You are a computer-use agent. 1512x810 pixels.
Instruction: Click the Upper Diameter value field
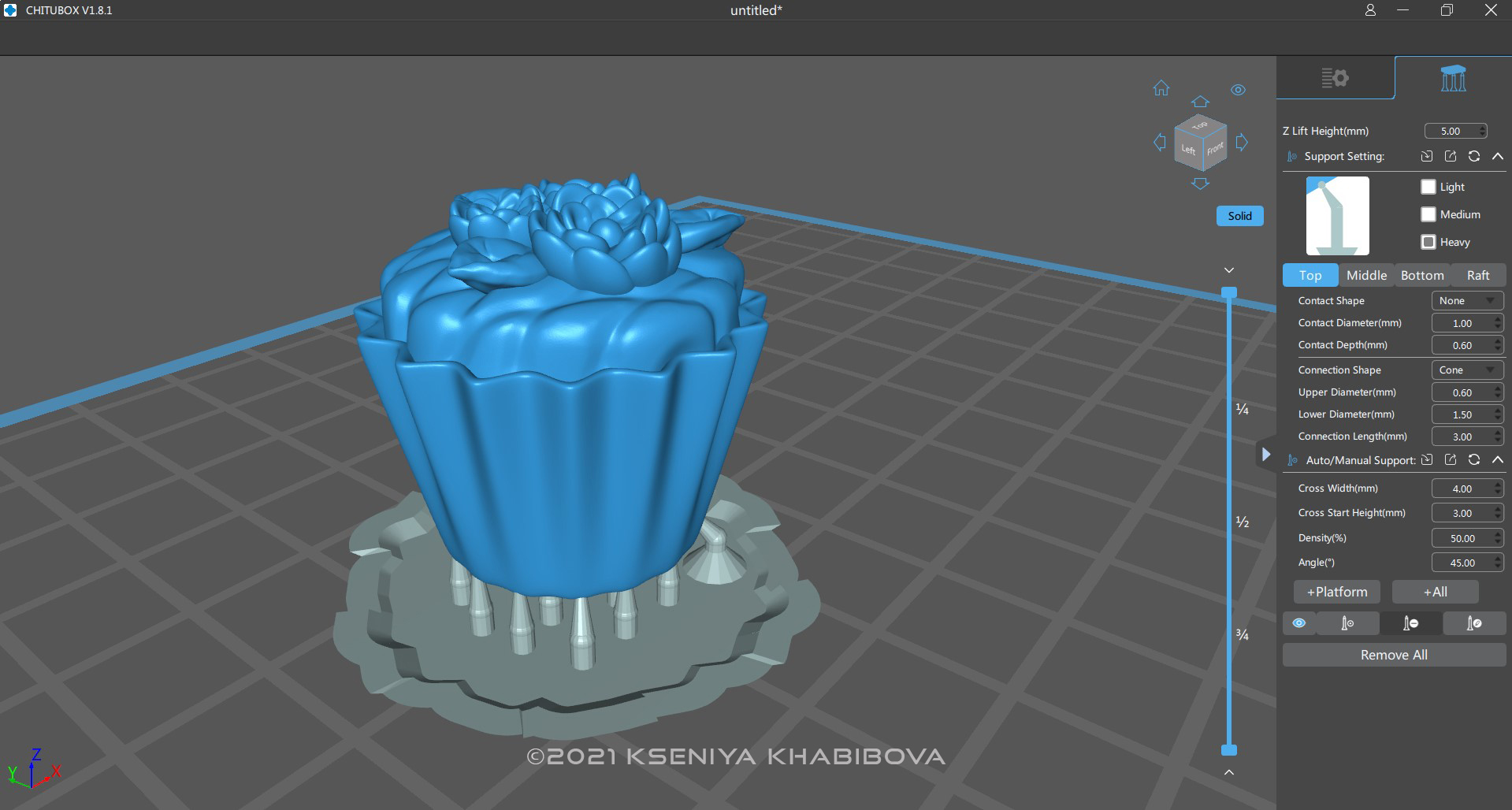1467,392
